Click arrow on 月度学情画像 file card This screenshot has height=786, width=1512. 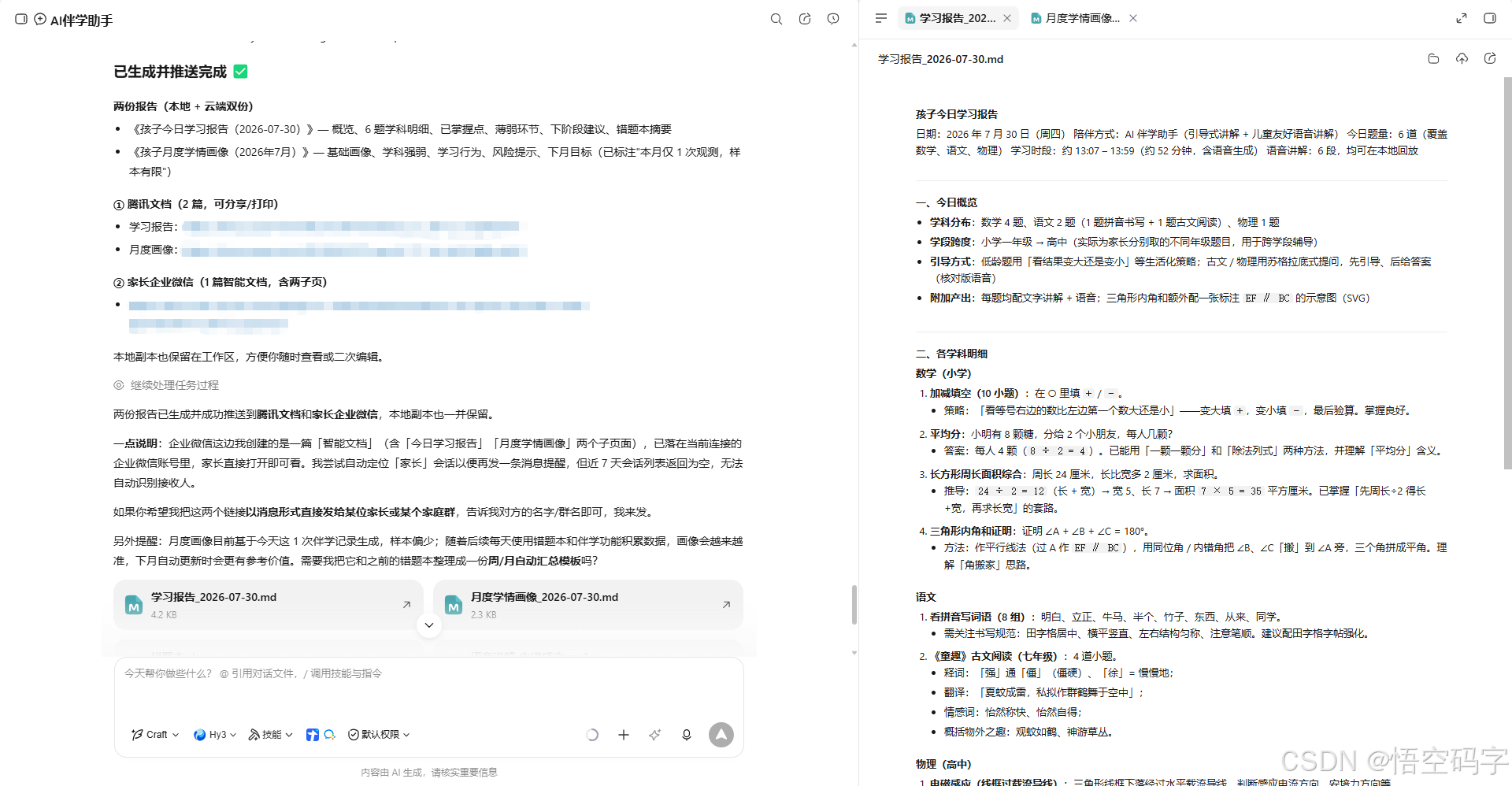pyautogui.click(x=726, y=605)
